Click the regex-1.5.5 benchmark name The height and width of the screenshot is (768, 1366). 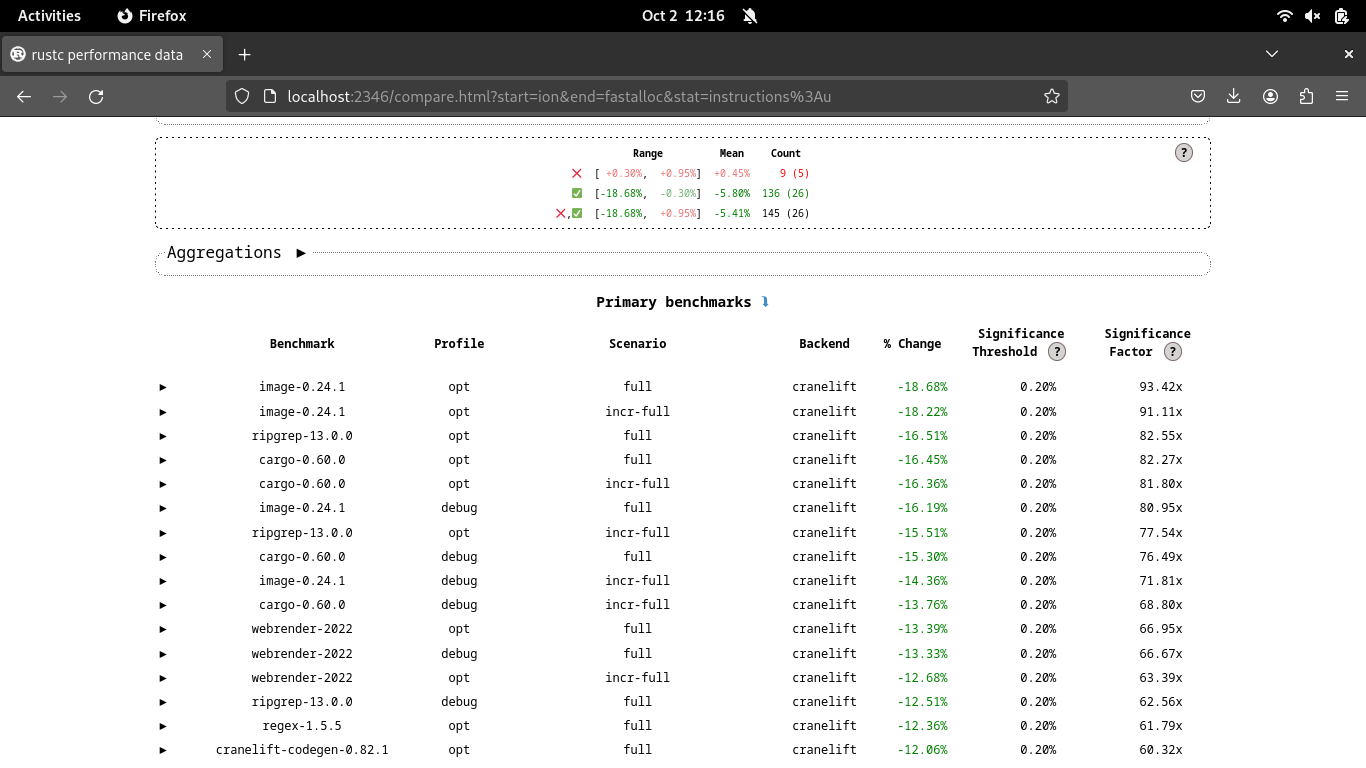pyautogui.click(x=302, y=726)
